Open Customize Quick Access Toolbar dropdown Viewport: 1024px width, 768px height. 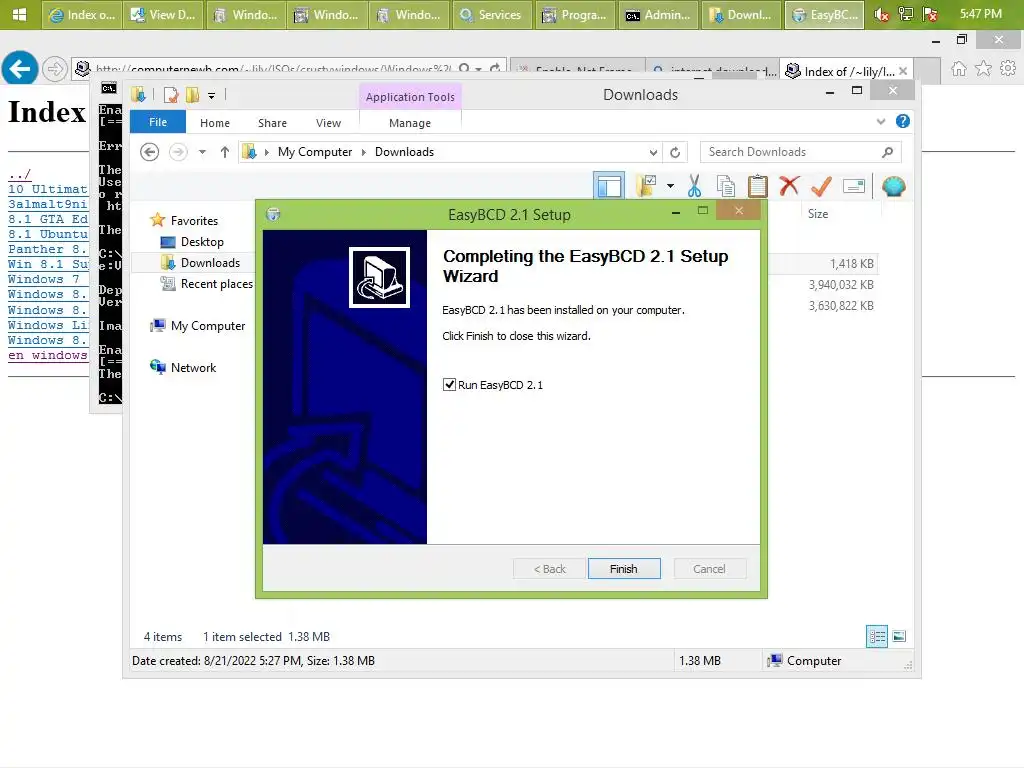pyautogui.click(x=212, y=95)
